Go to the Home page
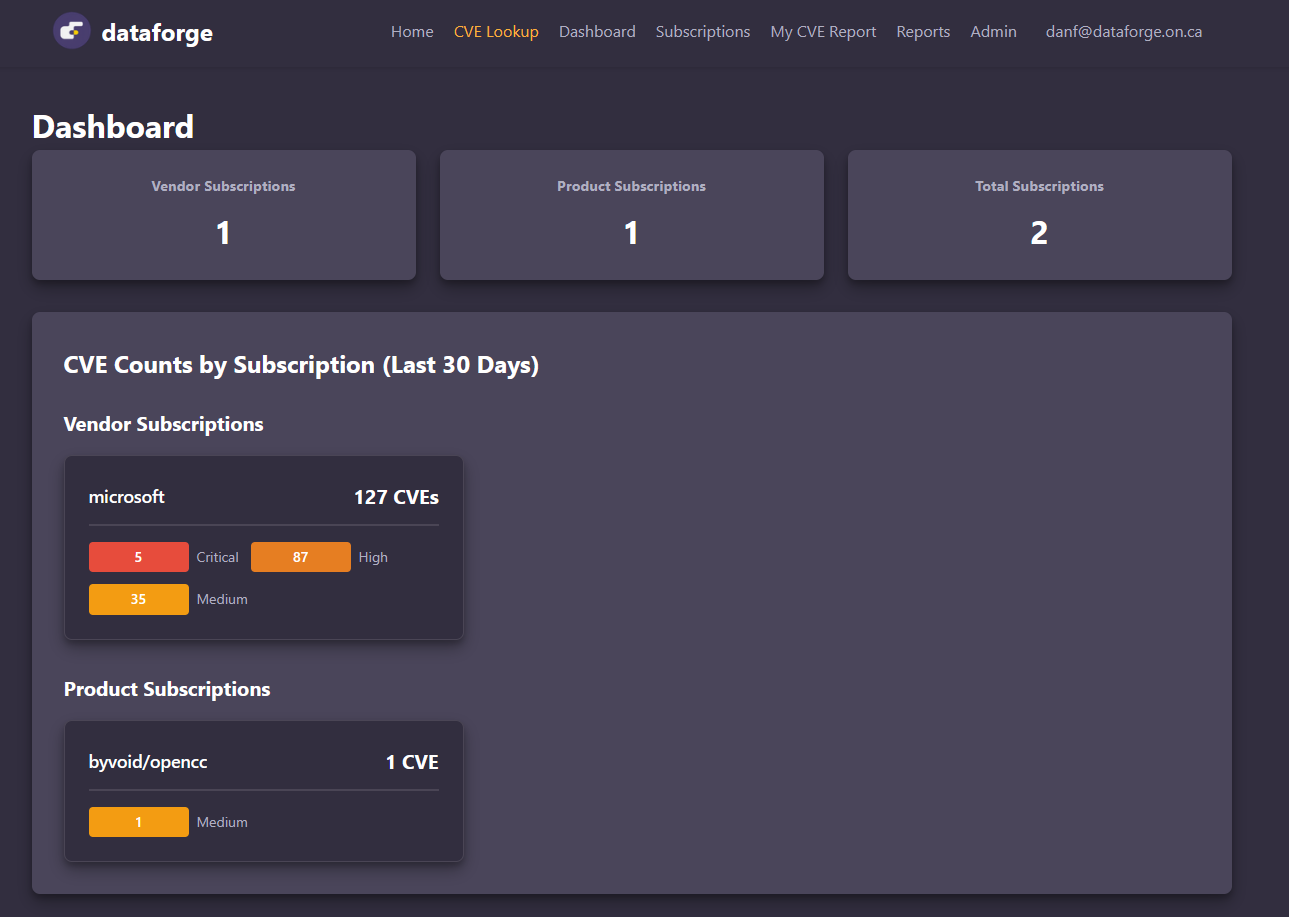 click(x=412, y=32)
